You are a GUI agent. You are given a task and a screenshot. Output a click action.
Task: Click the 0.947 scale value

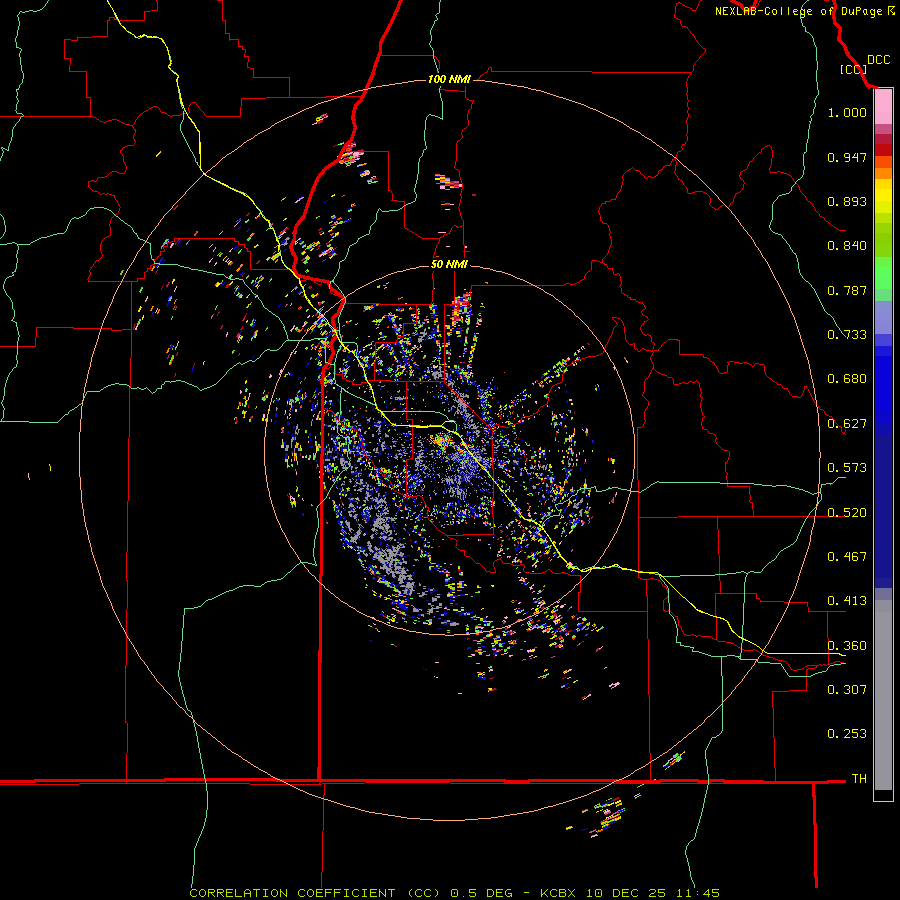click(847, 157)
